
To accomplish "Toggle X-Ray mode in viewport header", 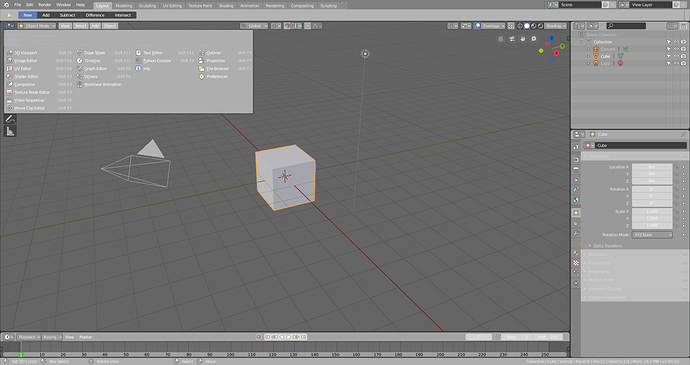I will tap(511, 26).
